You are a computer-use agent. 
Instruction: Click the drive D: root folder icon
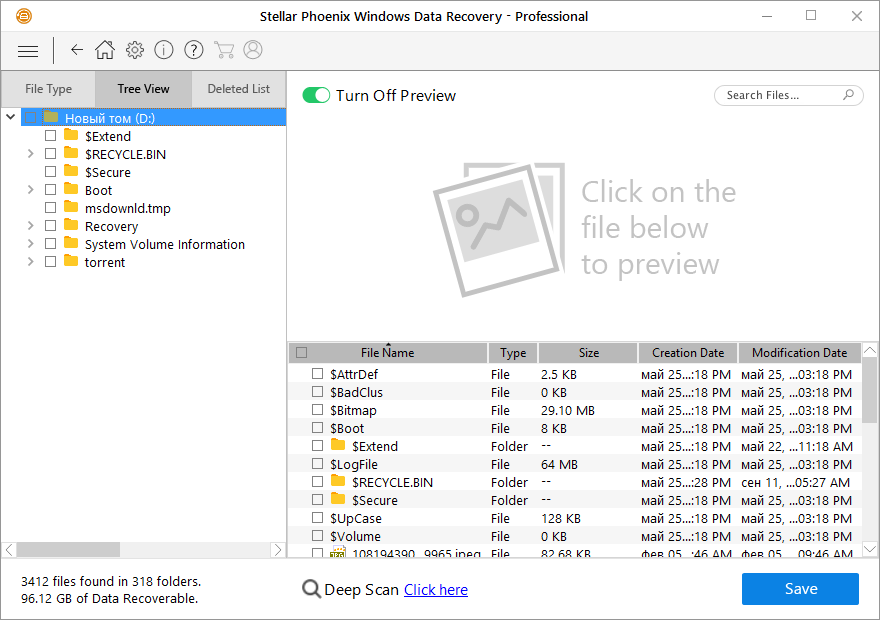pos(51,117)
